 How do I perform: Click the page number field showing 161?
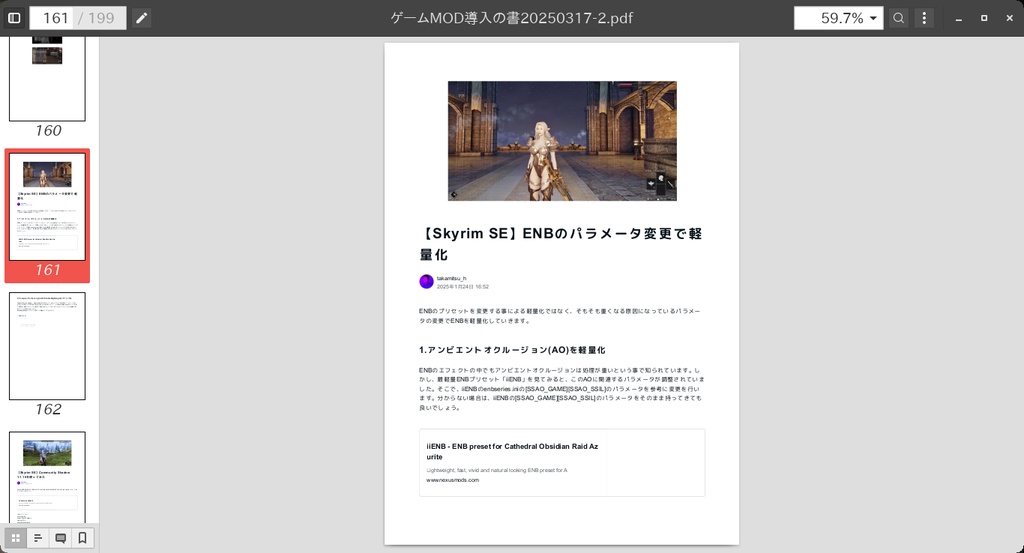pyautogui.click(x=52, y=18)
